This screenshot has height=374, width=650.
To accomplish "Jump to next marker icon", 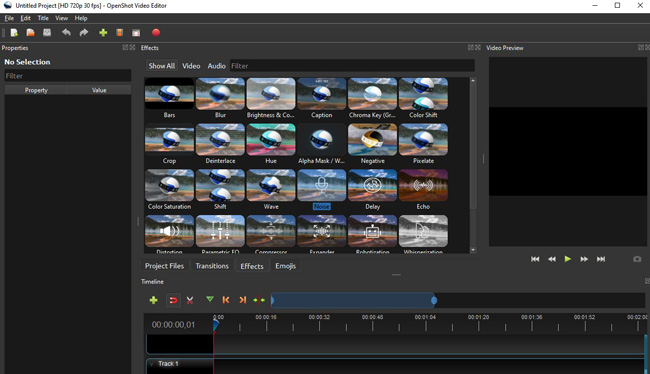I will pyautogui.click(x=243, y=300).
